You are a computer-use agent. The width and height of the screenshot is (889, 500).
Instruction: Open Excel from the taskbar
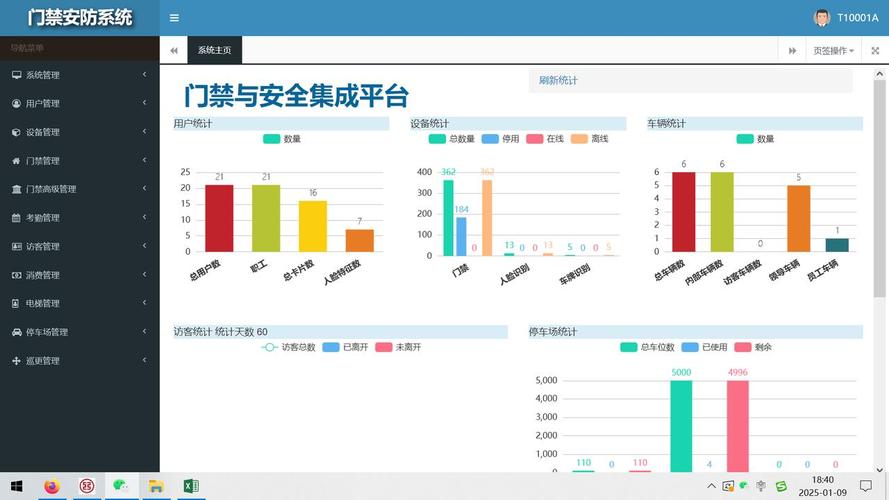[191, 486]
